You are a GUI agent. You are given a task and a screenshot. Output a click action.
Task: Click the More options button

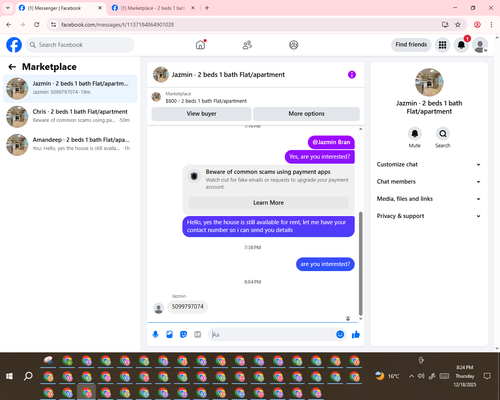pos(306,114)
